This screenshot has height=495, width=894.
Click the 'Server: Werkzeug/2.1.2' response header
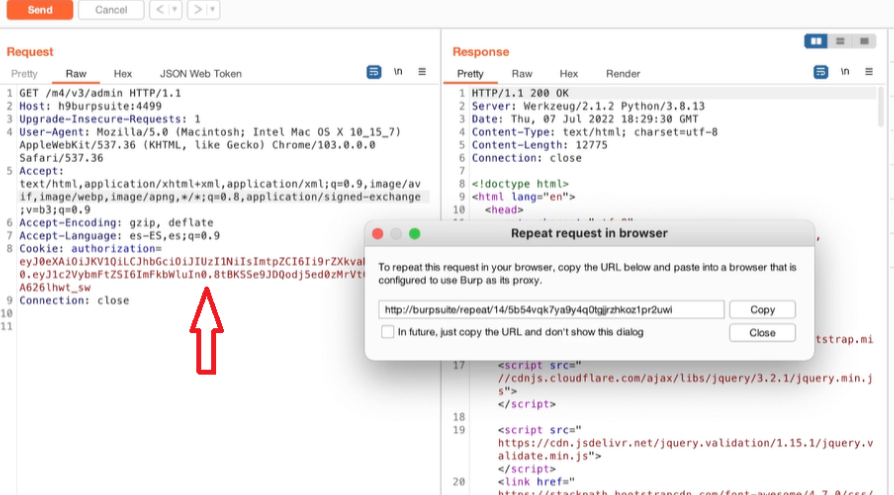click(588, 106)
